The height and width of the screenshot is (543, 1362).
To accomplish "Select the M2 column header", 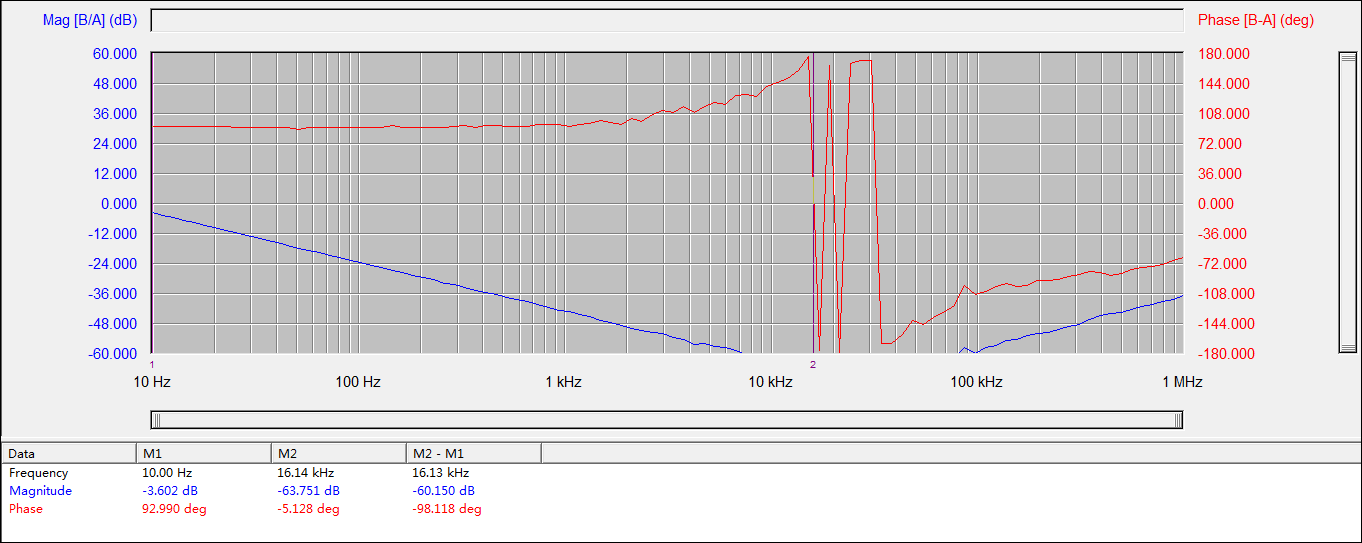I will 339,453.
